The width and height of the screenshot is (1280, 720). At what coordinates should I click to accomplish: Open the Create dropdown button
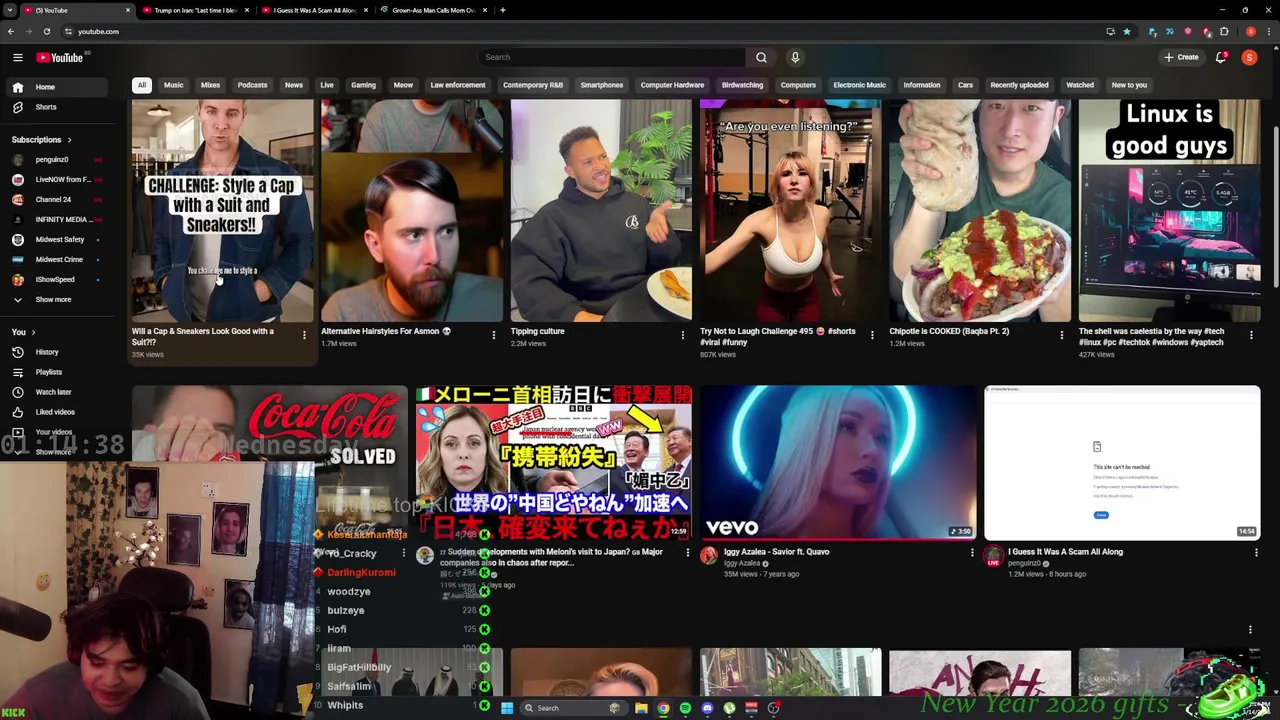tap(1181, 57)
